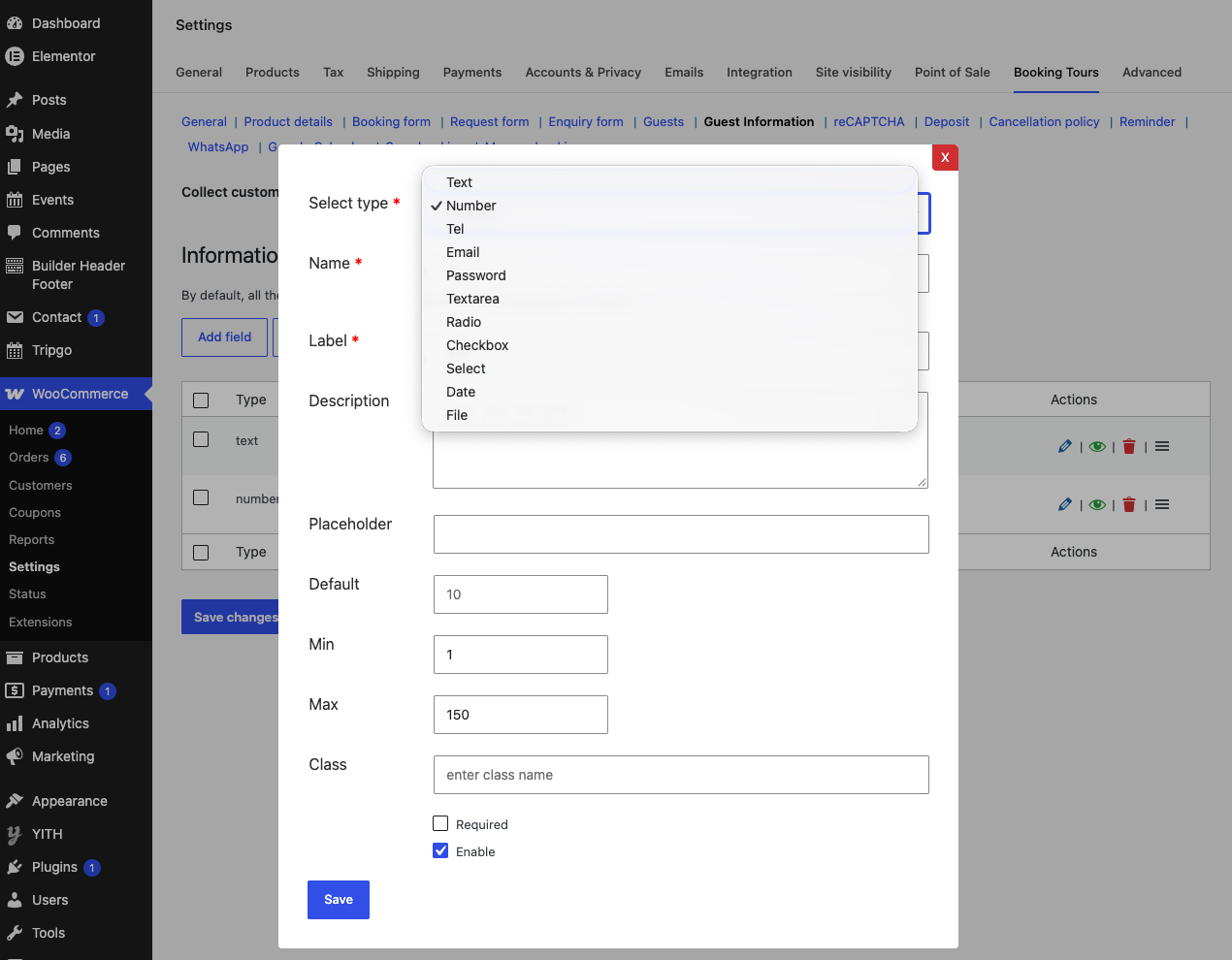Delete the text field row trash icon
Viewport: 1232px width, 960px height.
pyautogui.click(x=1129, y=446)
